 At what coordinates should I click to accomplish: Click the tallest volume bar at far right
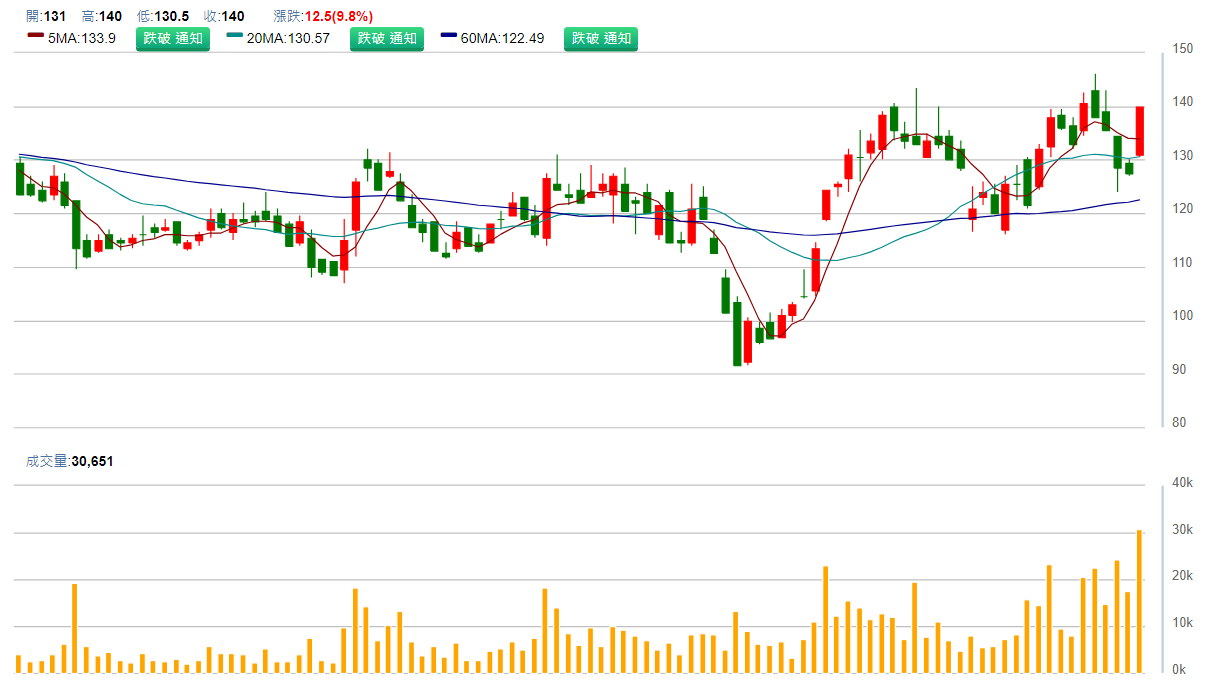coord(1140,601)
